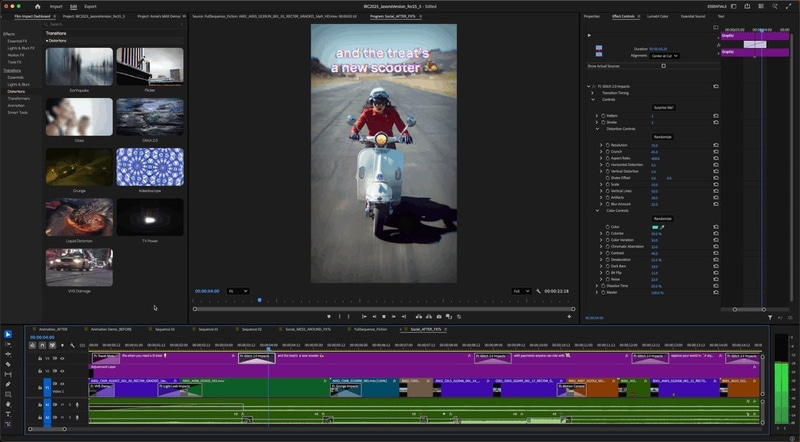The width and height of the screenshot is (800, 442).
Task: Toggle the Show Actual Sources checkbox
Action: pos(663,66)
